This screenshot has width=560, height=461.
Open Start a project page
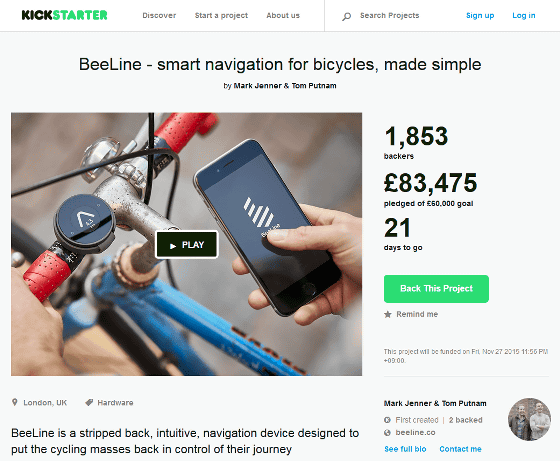221,15
